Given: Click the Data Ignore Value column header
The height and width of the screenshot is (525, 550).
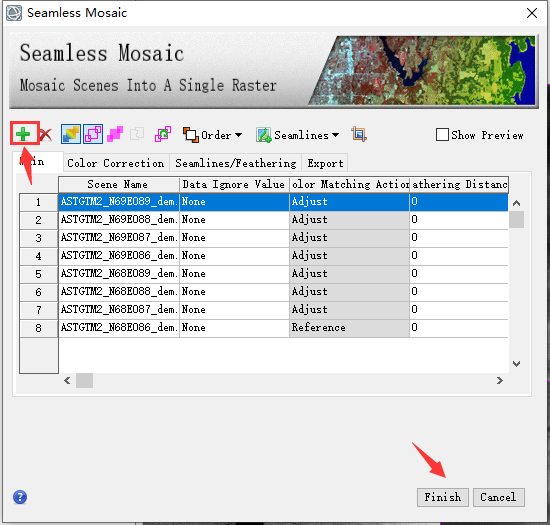Looking at the screenshot, I should coord(234,184).
